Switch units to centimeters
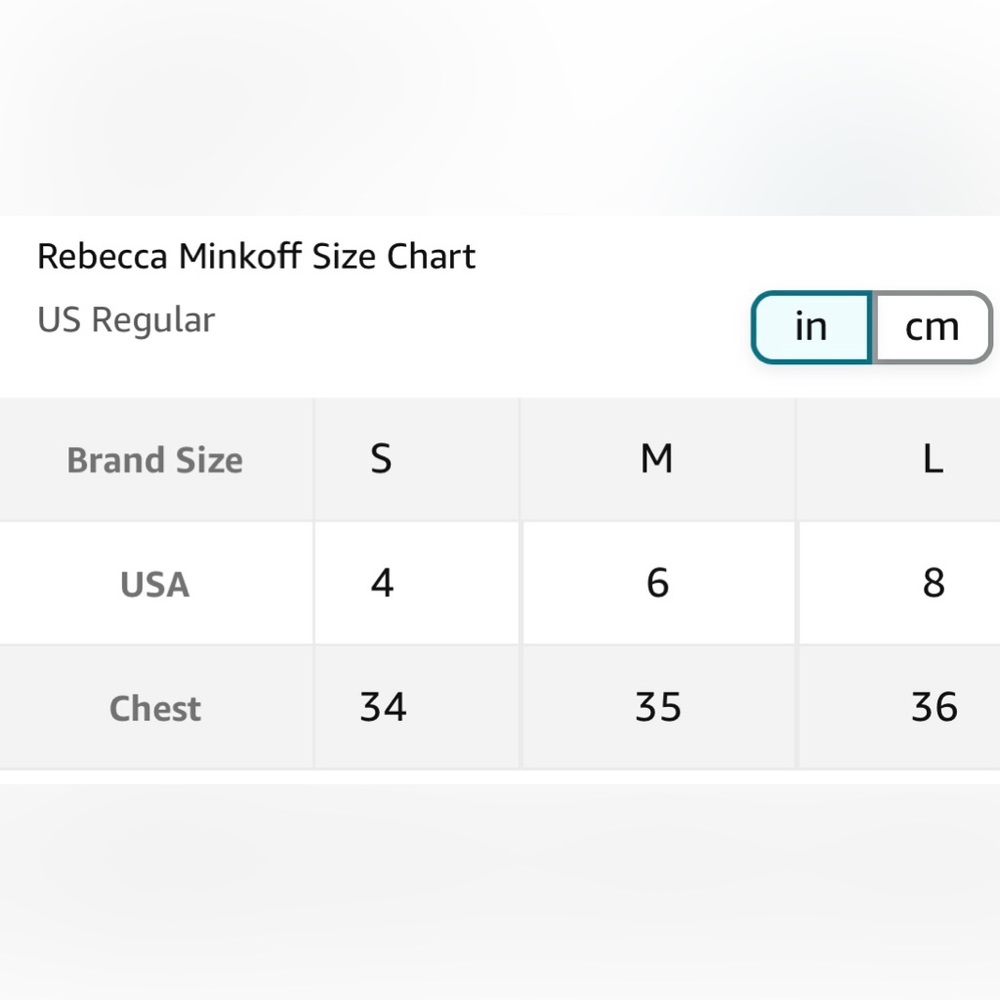 (x=932, y=327)
